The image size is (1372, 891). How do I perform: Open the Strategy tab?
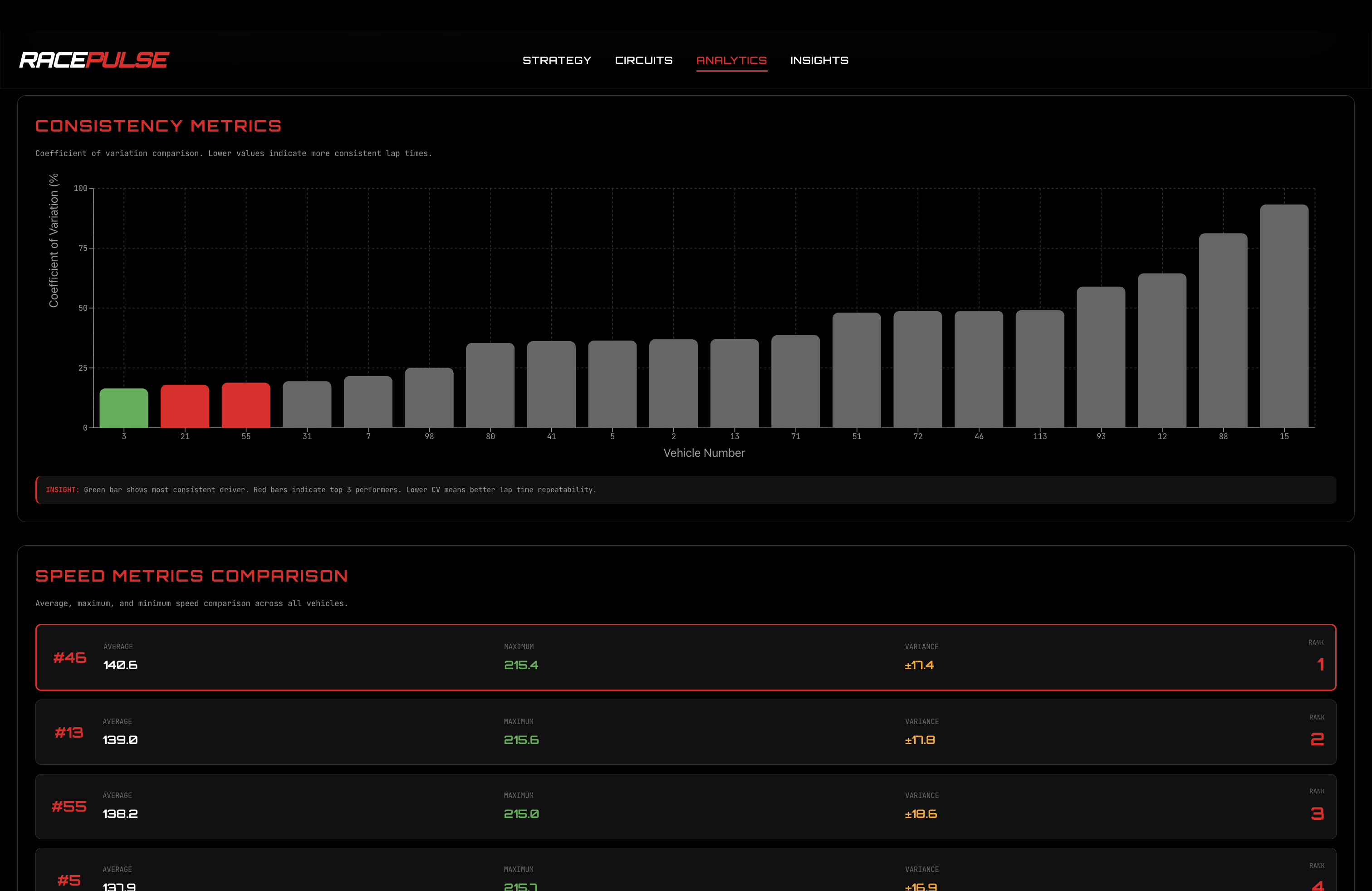pos(556,60)
